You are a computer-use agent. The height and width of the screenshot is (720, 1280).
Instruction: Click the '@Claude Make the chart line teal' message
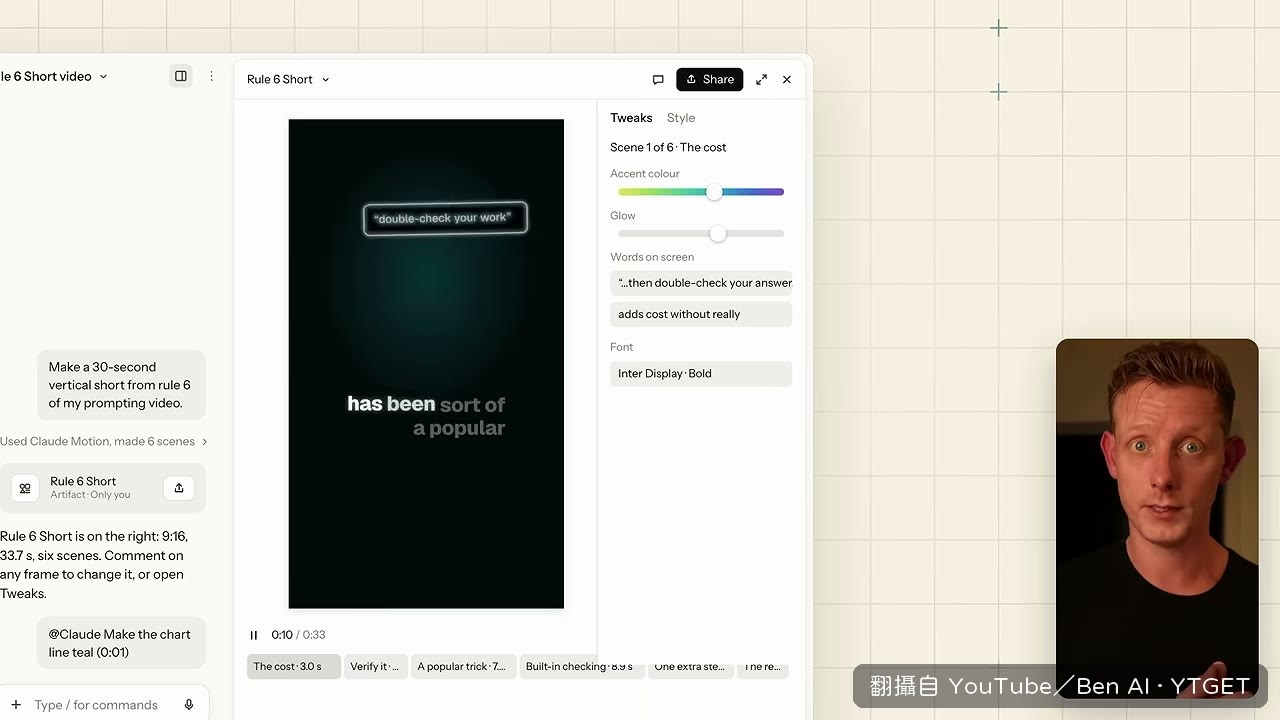pyautogui.click(x=121, y=643)
